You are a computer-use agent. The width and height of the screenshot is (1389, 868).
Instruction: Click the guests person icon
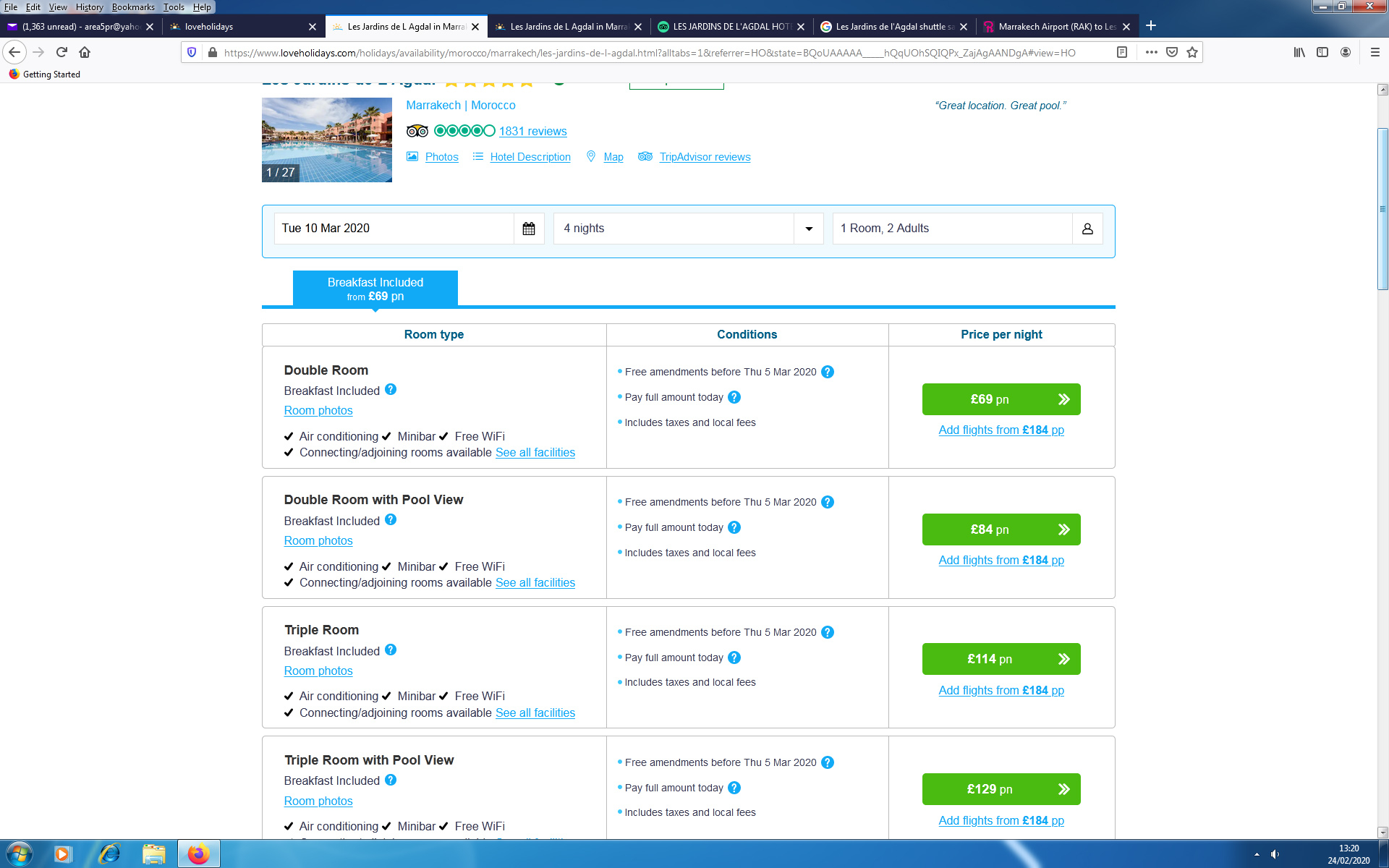tap(1087, 229)
